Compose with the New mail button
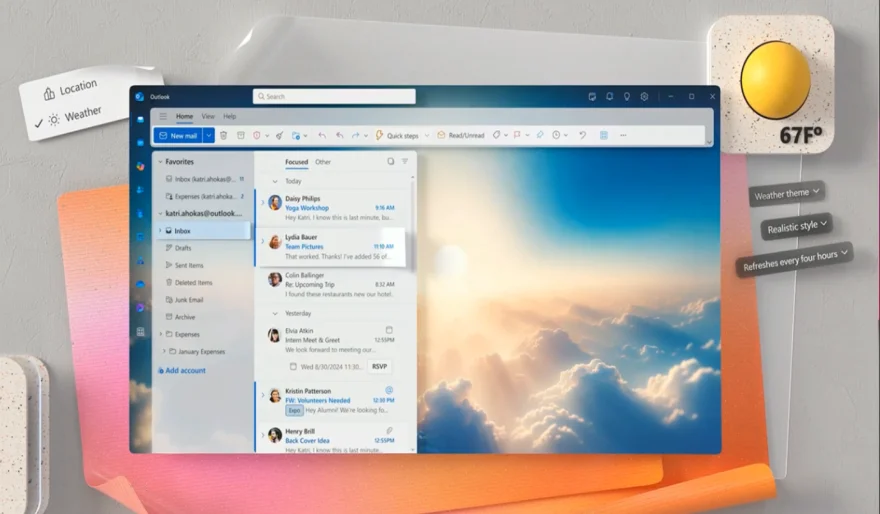880x514 pixels. (178, 135)
